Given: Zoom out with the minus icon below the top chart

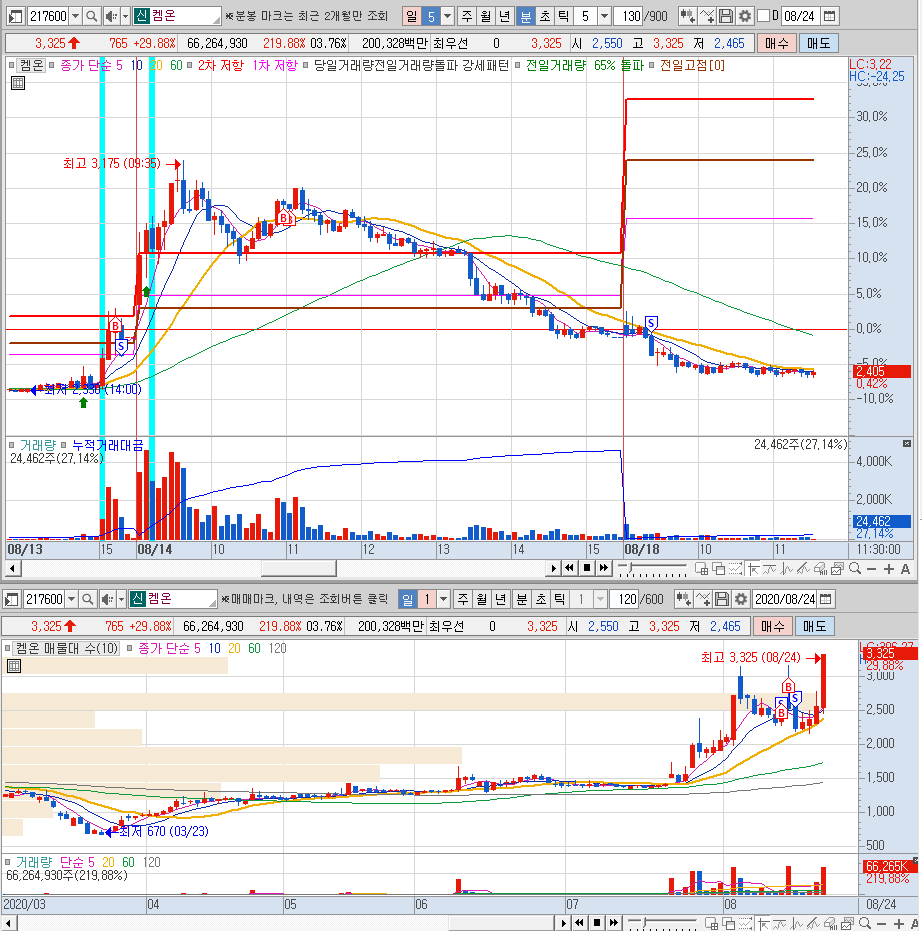Looking at the screenshot, I should coord(872,569).
